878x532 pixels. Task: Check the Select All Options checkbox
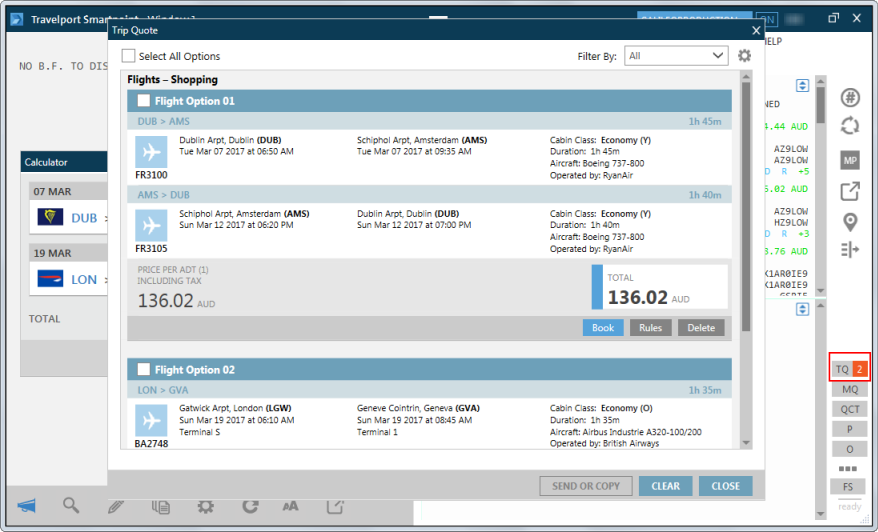coord(128,56)
